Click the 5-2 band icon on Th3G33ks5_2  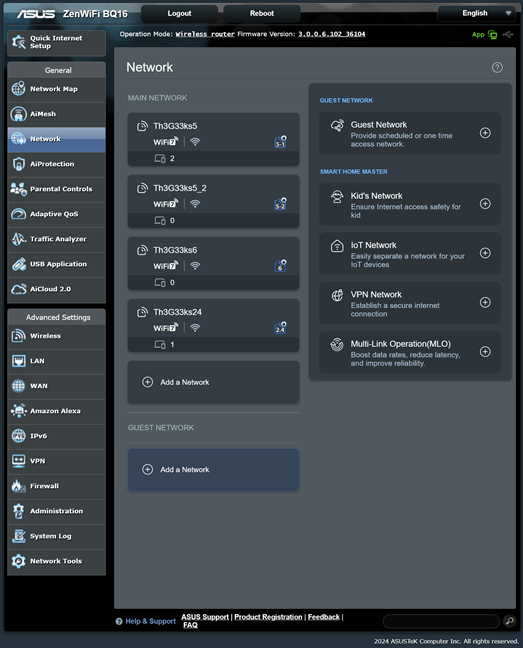tap(281, 204)
